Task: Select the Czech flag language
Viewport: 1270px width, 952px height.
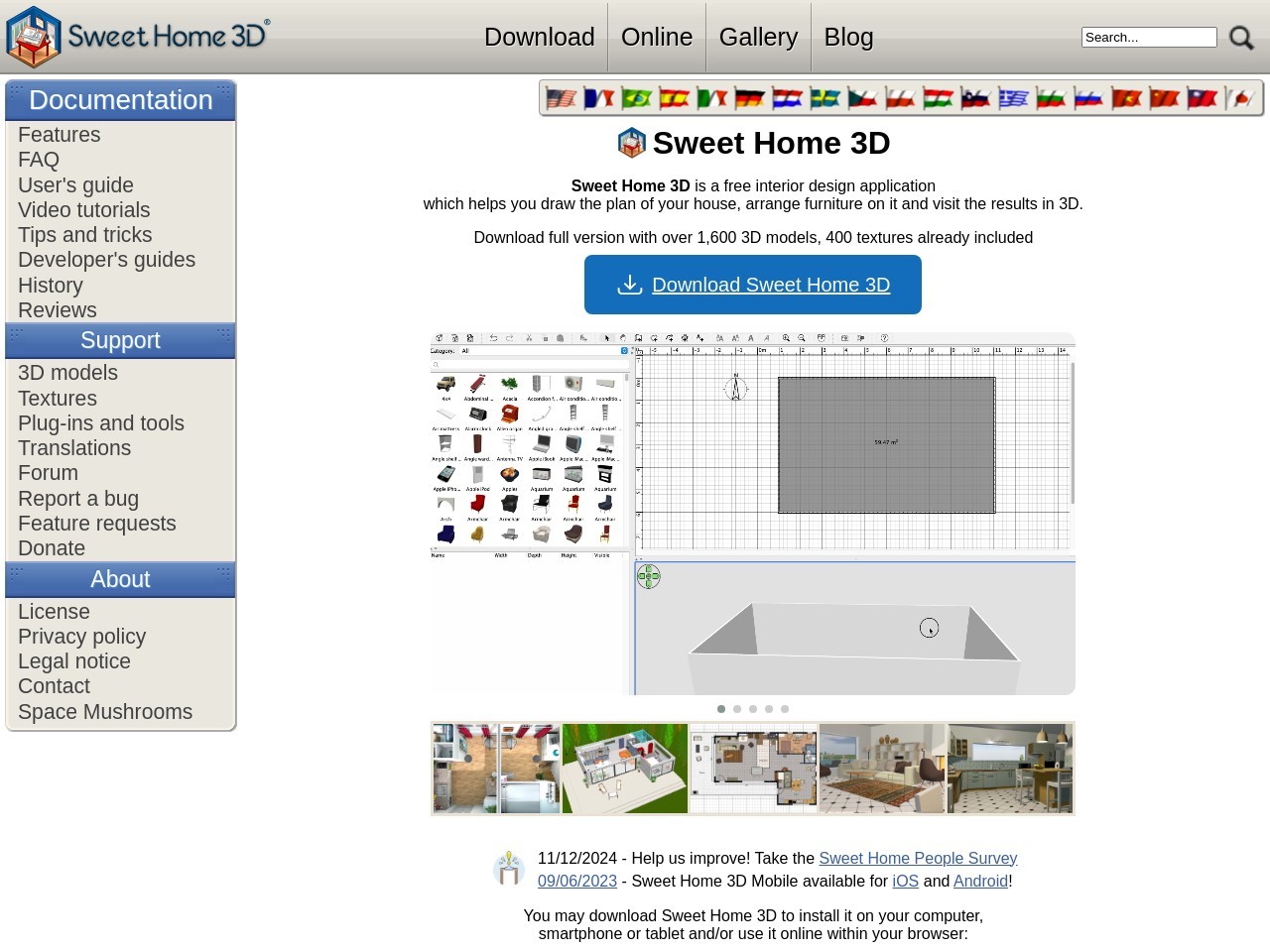Action: [x=863, y=98]
